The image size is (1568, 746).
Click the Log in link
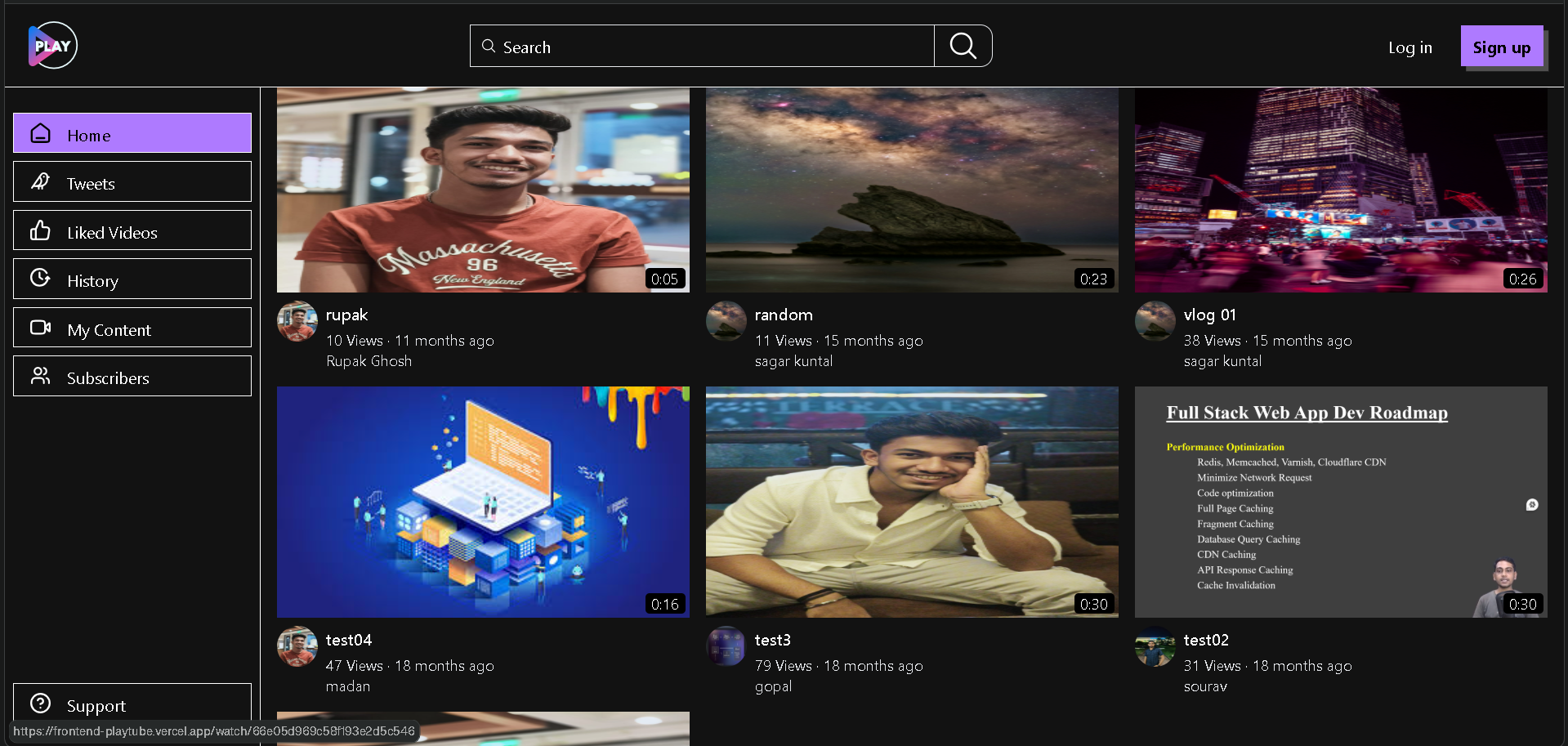1409,47
